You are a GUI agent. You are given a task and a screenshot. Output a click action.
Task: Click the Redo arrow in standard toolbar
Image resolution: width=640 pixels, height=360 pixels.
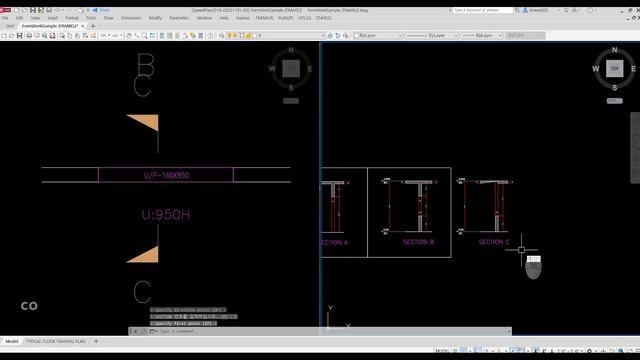[115, 36]
